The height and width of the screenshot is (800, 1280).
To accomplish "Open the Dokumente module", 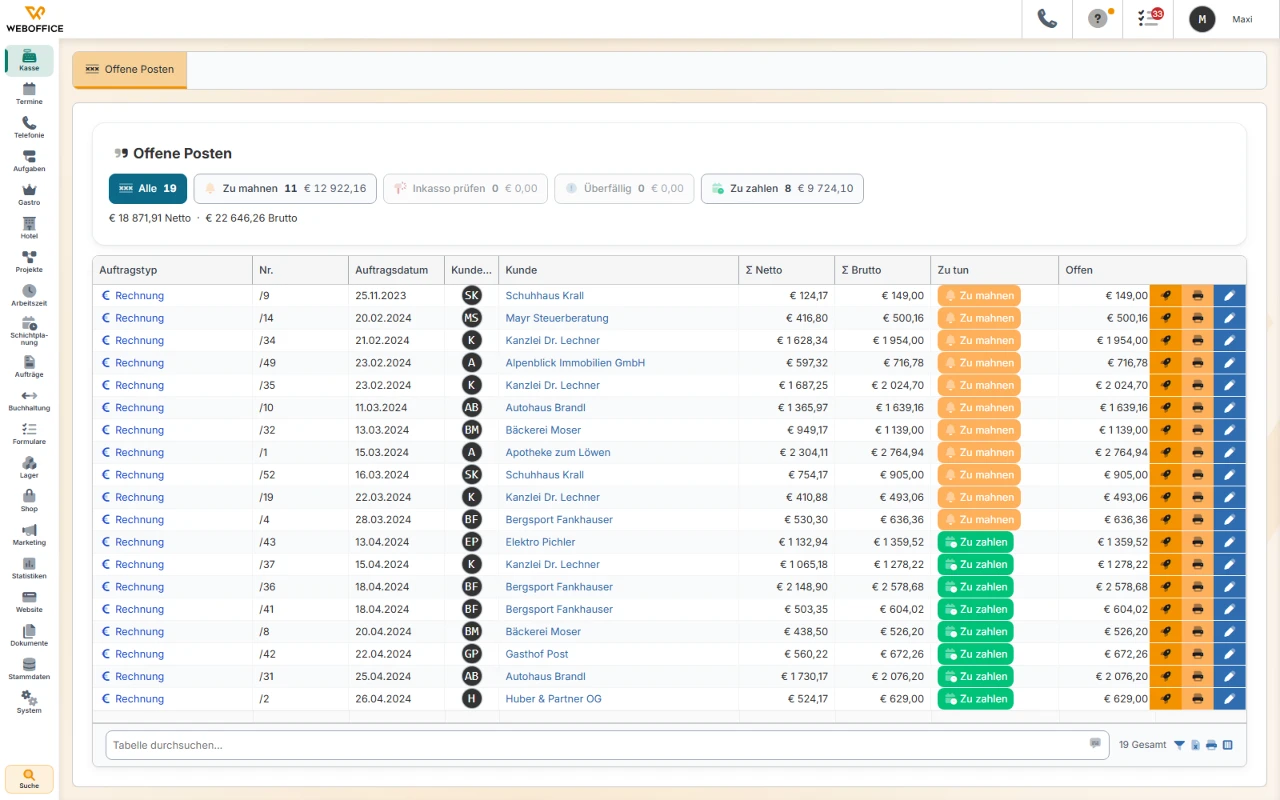I will click(29, 636).
